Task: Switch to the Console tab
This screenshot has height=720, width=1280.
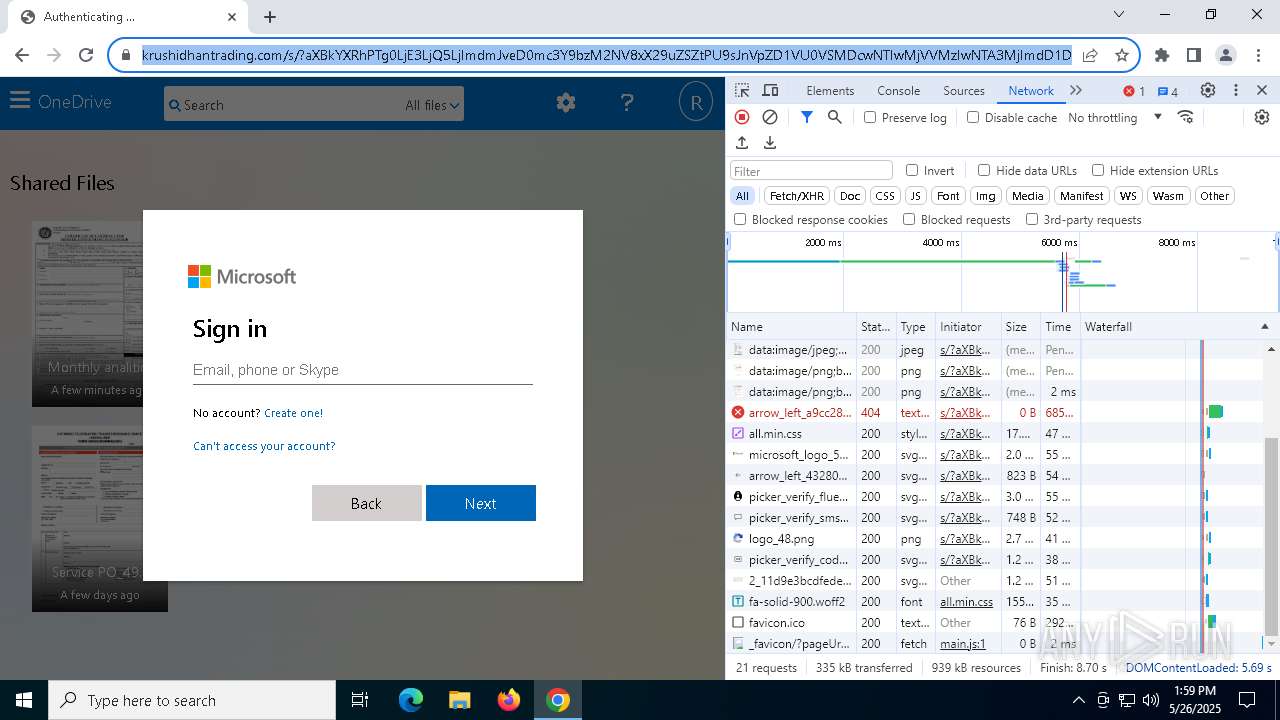Action: pos(898,90)
